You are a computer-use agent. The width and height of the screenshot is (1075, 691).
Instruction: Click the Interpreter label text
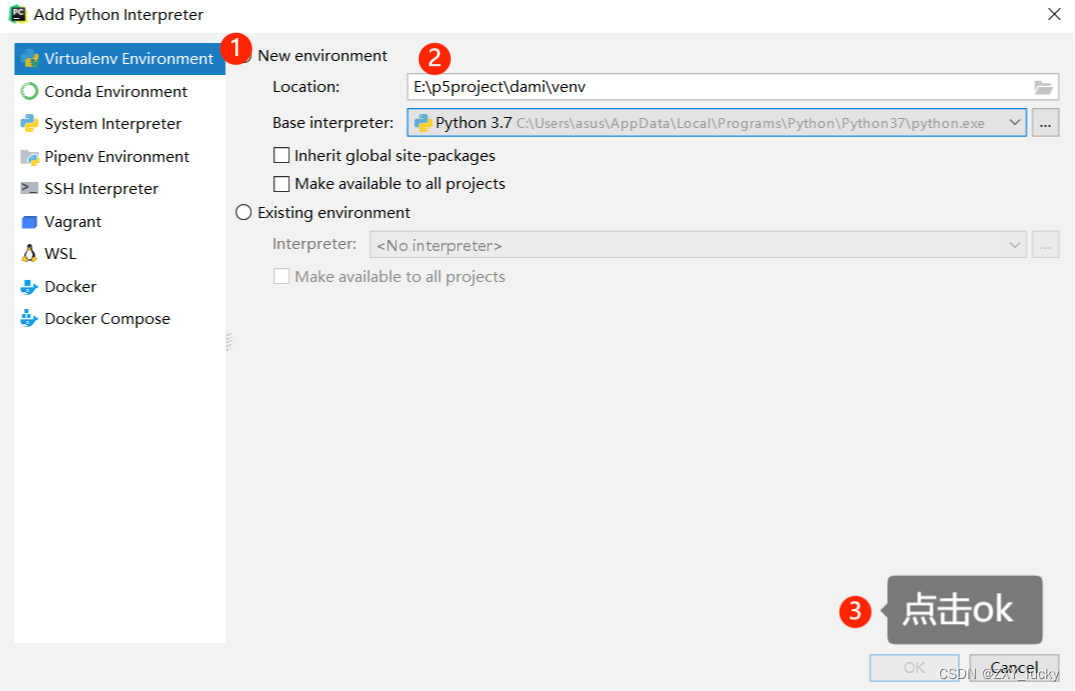click(x=314, y=244)
